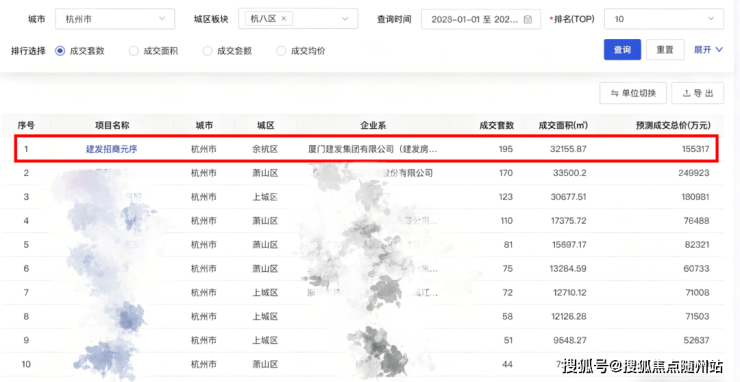Open the calendar icon in 查询时间 field
740x382 pixels.
[528, 19]
